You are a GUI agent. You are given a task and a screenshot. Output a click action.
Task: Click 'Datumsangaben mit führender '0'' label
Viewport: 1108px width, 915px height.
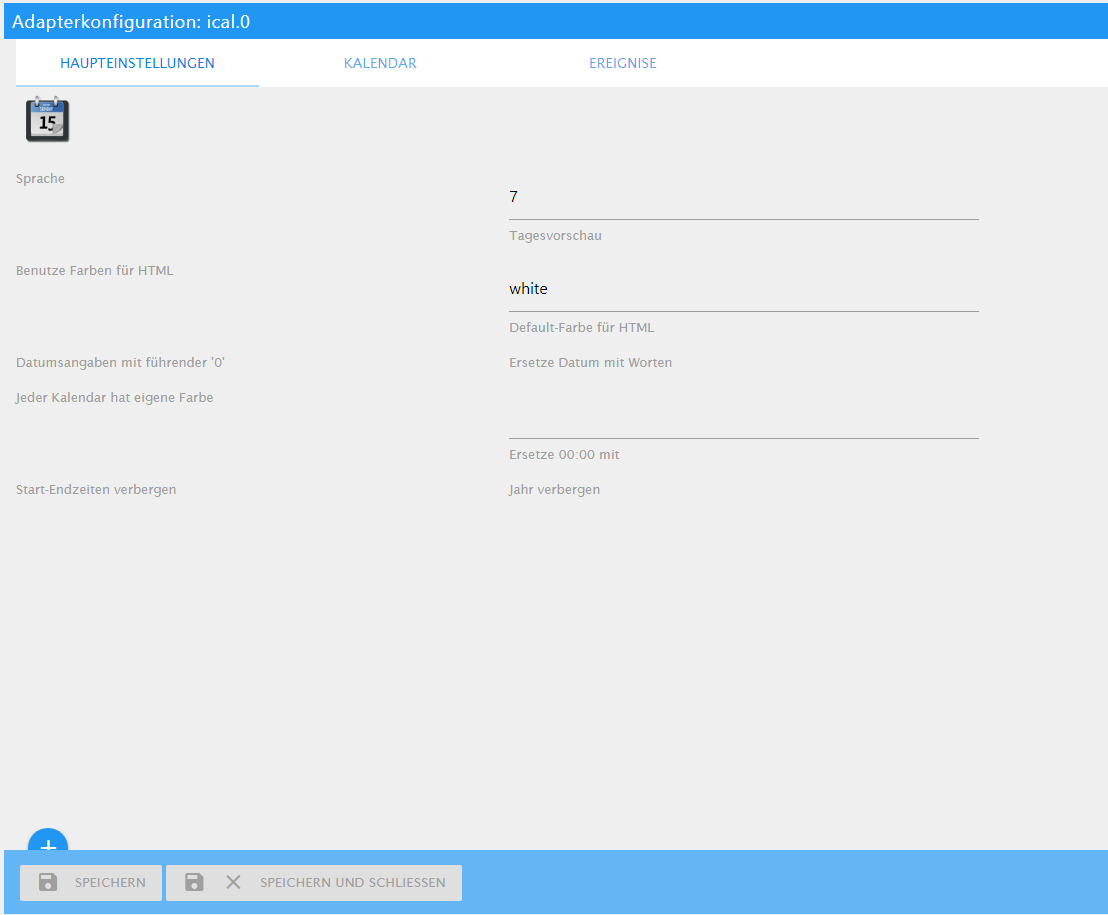pos(120,362)
